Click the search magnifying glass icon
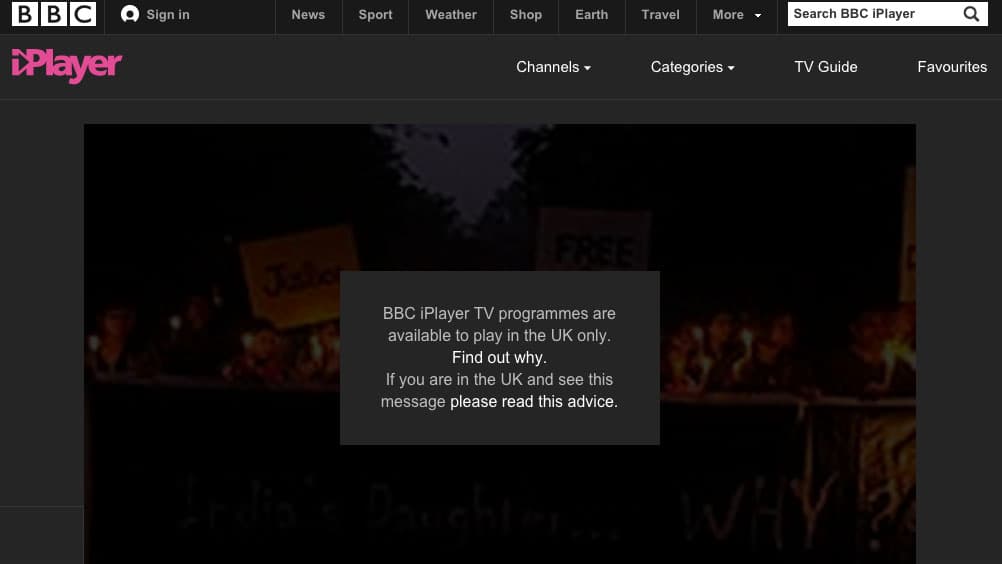 [971, 14]
